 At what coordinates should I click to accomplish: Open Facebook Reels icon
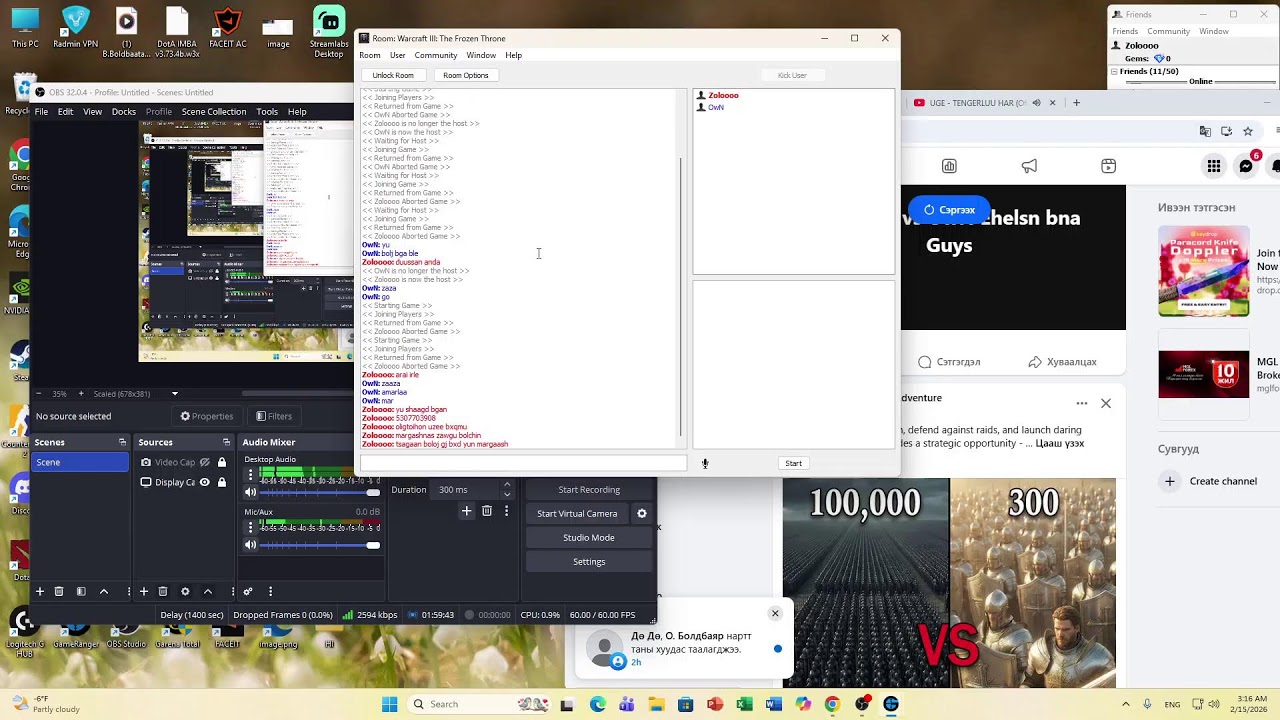[x=1108, y=166]
